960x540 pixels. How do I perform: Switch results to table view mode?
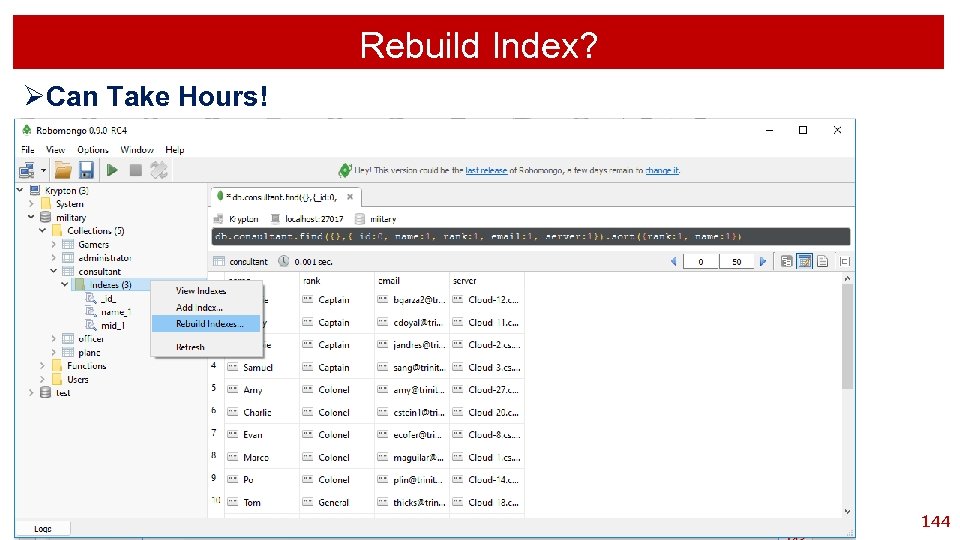(805, 261)
